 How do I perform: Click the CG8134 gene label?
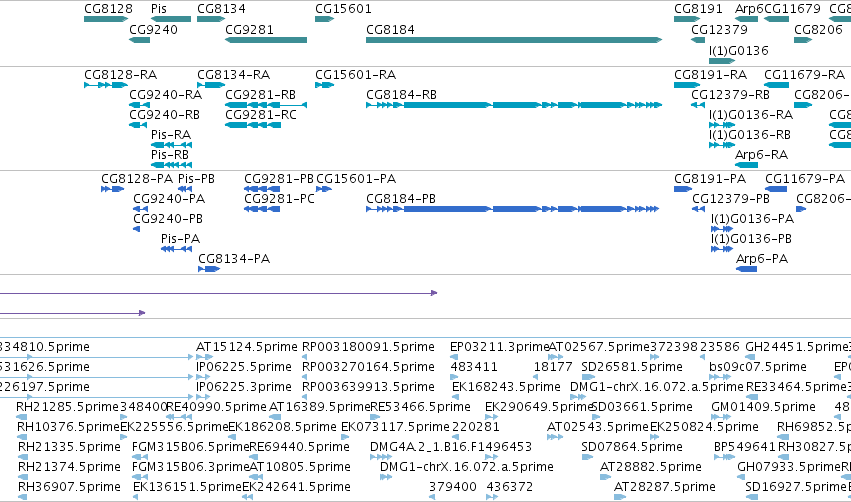click(x=221, y=9)
